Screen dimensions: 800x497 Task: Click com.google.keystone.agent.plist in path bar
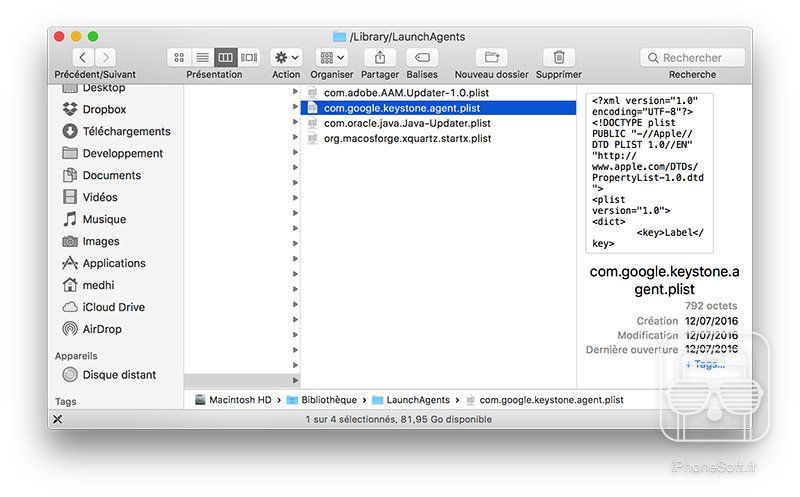pyautogui.click(x=545, y=400)
